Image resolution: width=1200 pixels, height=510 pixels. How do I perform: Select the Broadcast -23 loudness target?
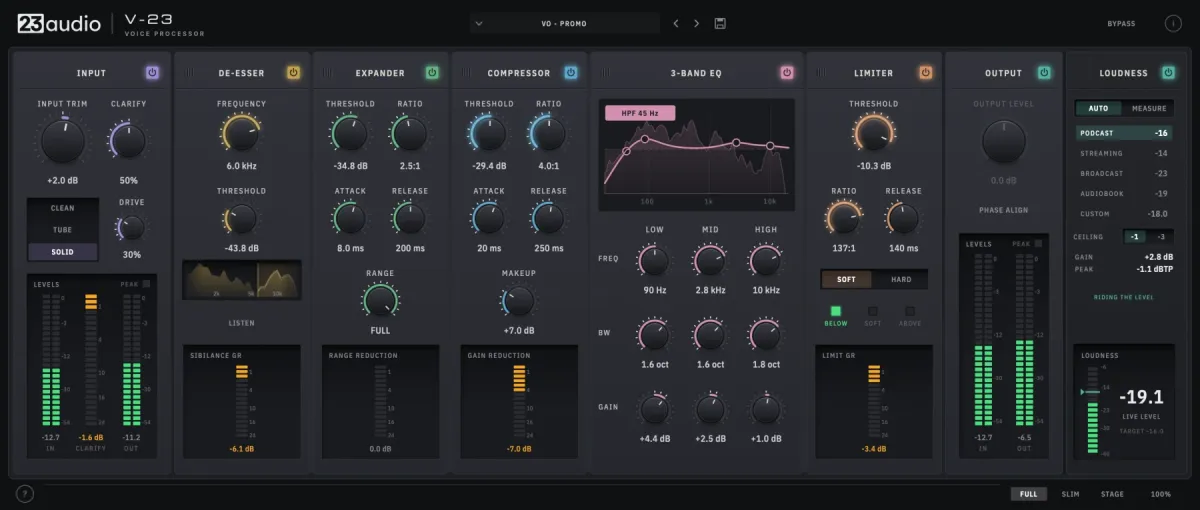click(1124, 173)
